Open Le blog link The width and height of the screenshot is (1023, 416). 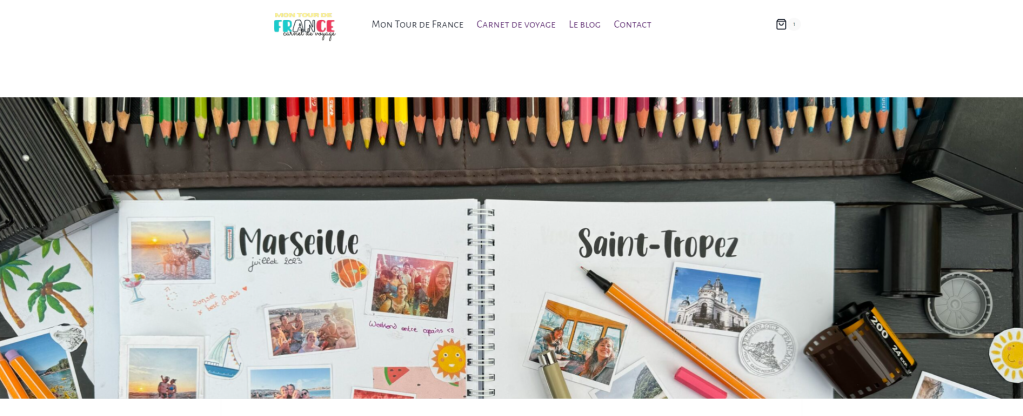[x=585, y=24]
